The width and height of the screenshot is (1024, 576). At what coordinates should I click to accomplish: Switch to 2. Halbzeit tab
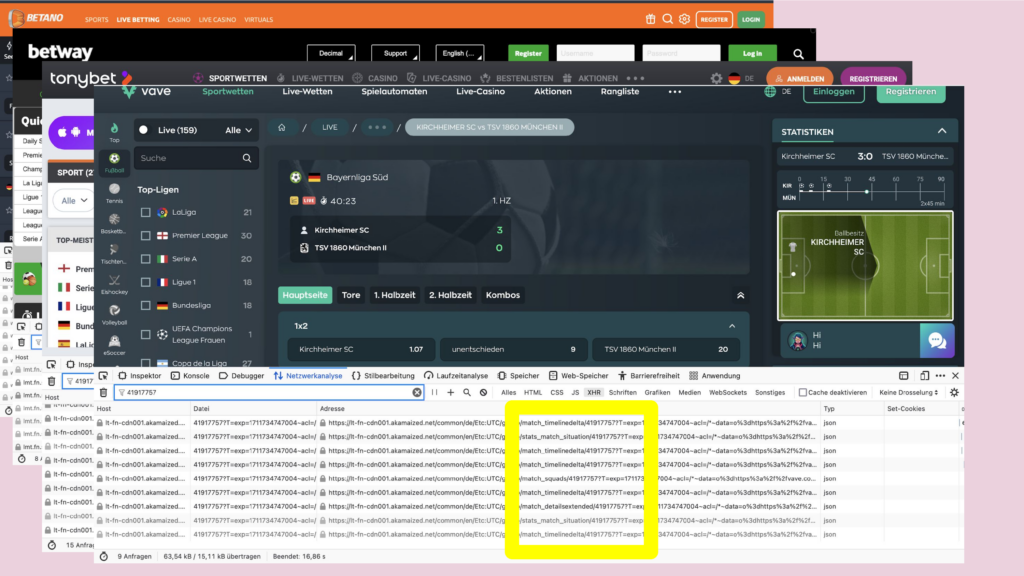[x=450, y=295]
